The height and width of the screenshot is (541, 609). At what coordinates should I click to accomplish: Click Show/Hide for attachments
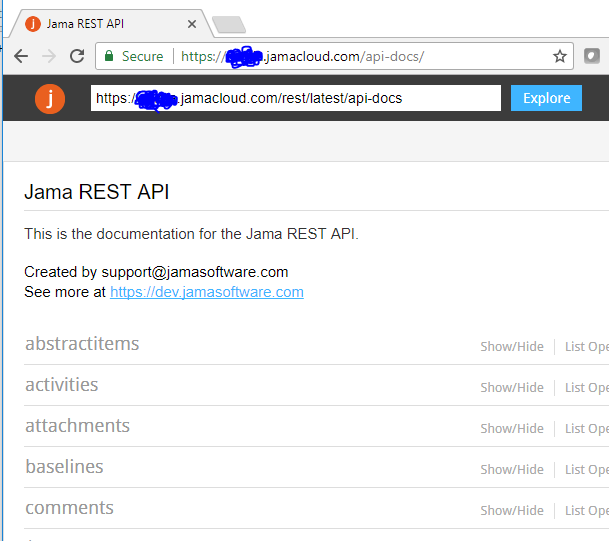coord(512,428)
